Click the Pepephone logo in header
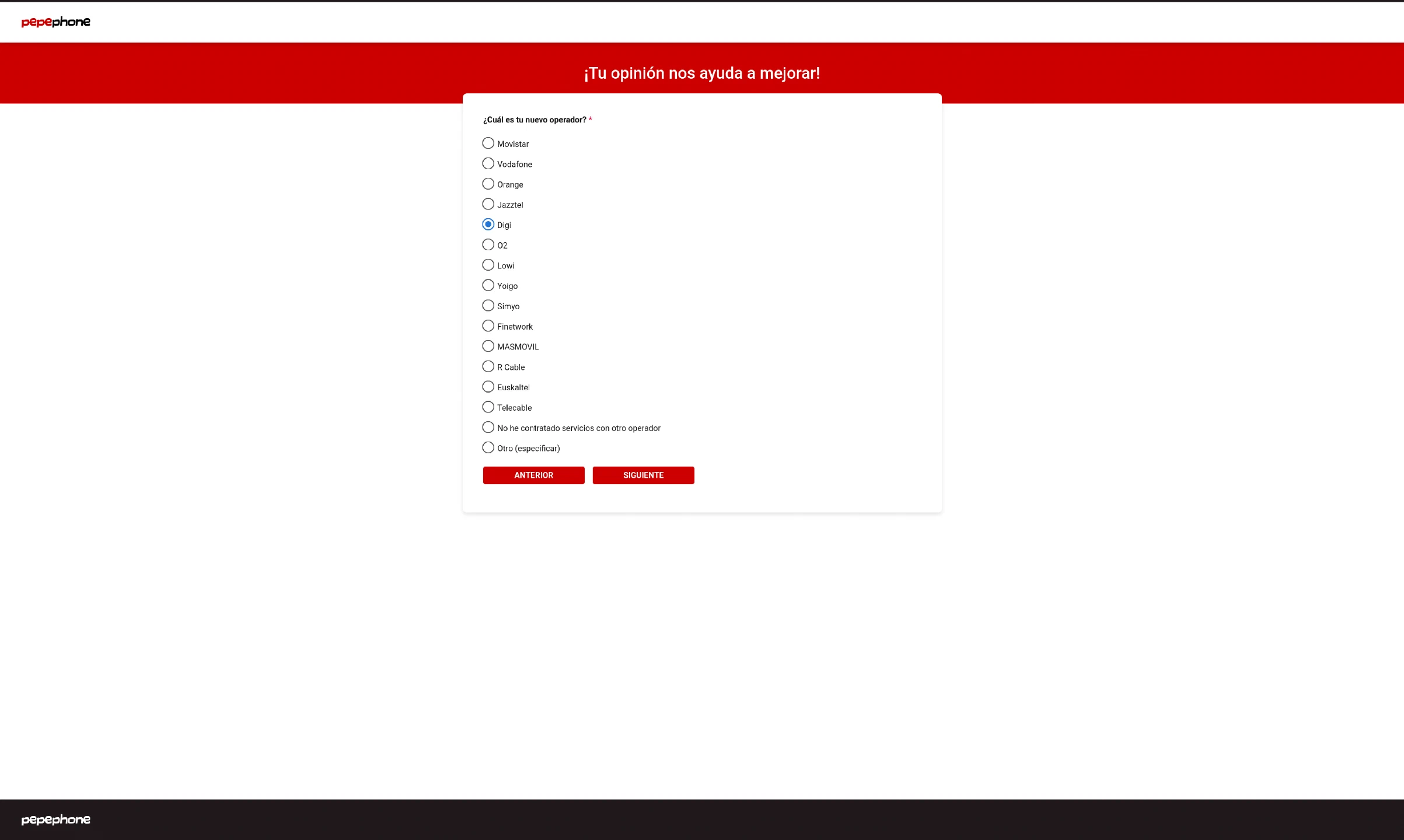 55,22
